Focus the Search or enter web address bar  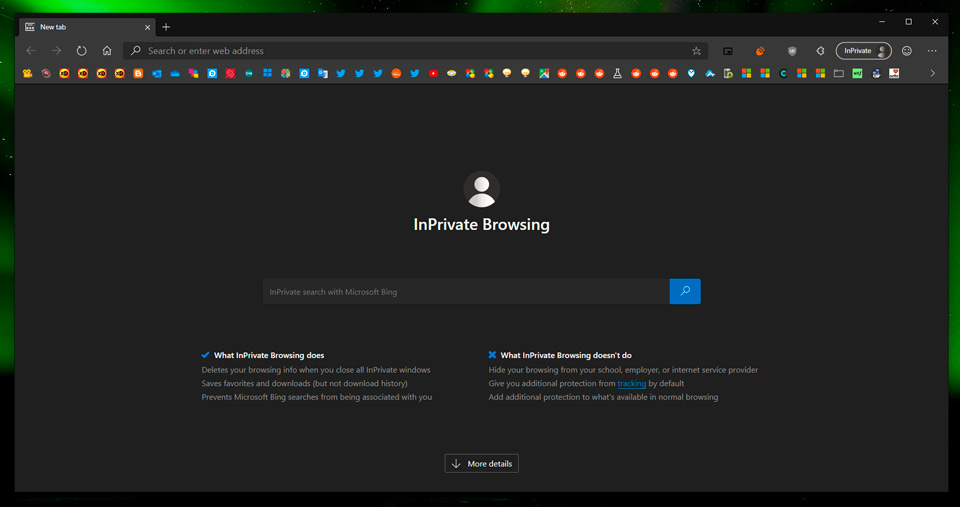(x=416, y=51)
